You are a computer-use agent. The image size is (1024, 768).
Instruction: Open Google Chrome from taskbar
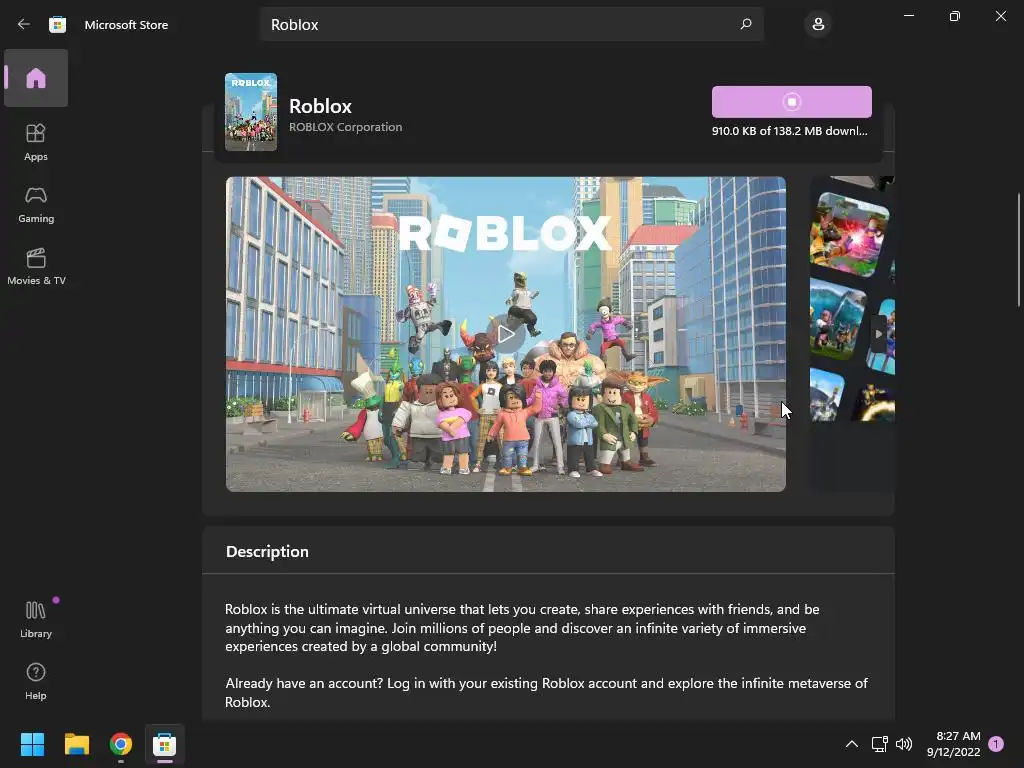click(121, 744)
